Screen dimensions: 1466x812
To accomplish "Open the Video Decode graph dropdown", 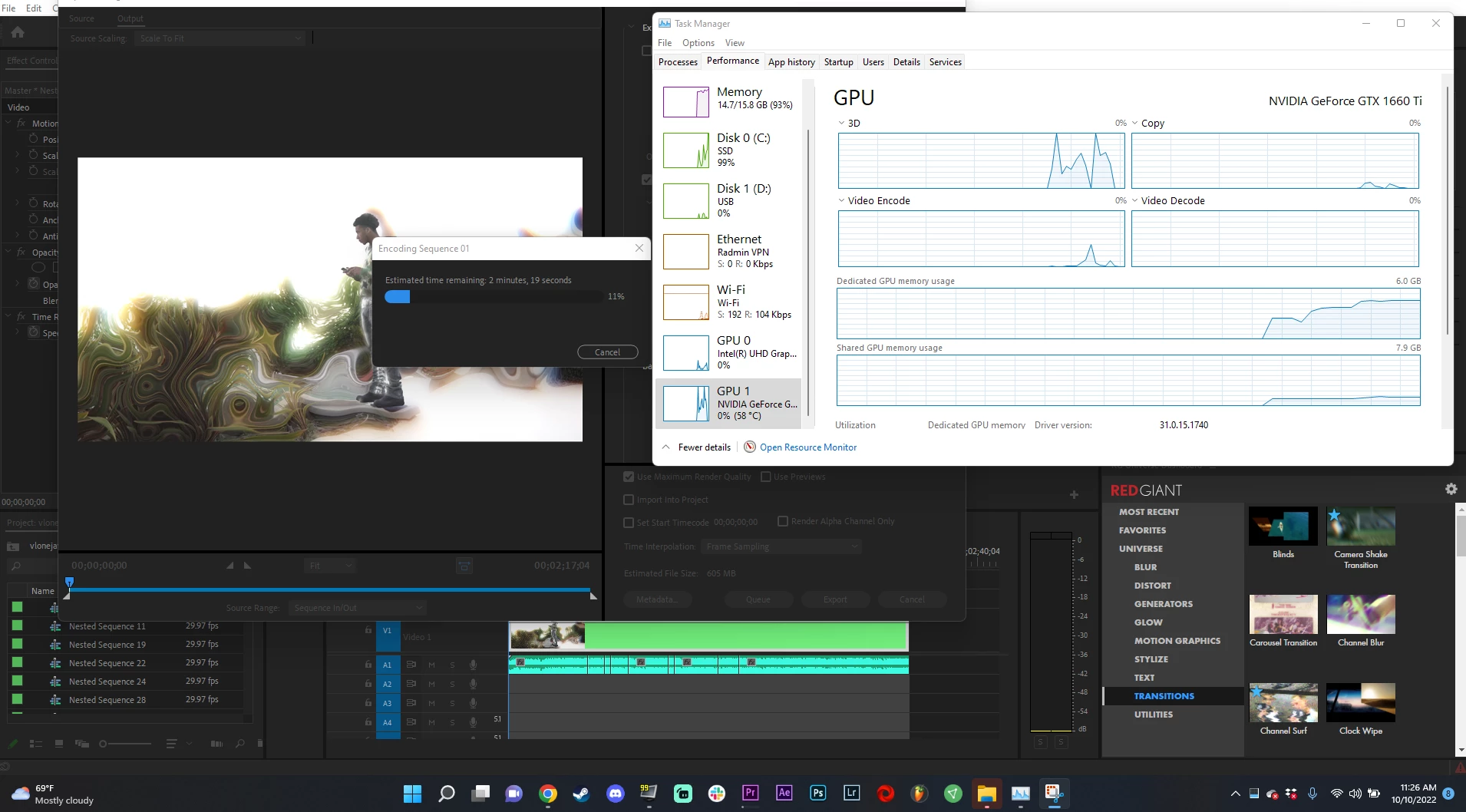I will [x=1135, y=200].
